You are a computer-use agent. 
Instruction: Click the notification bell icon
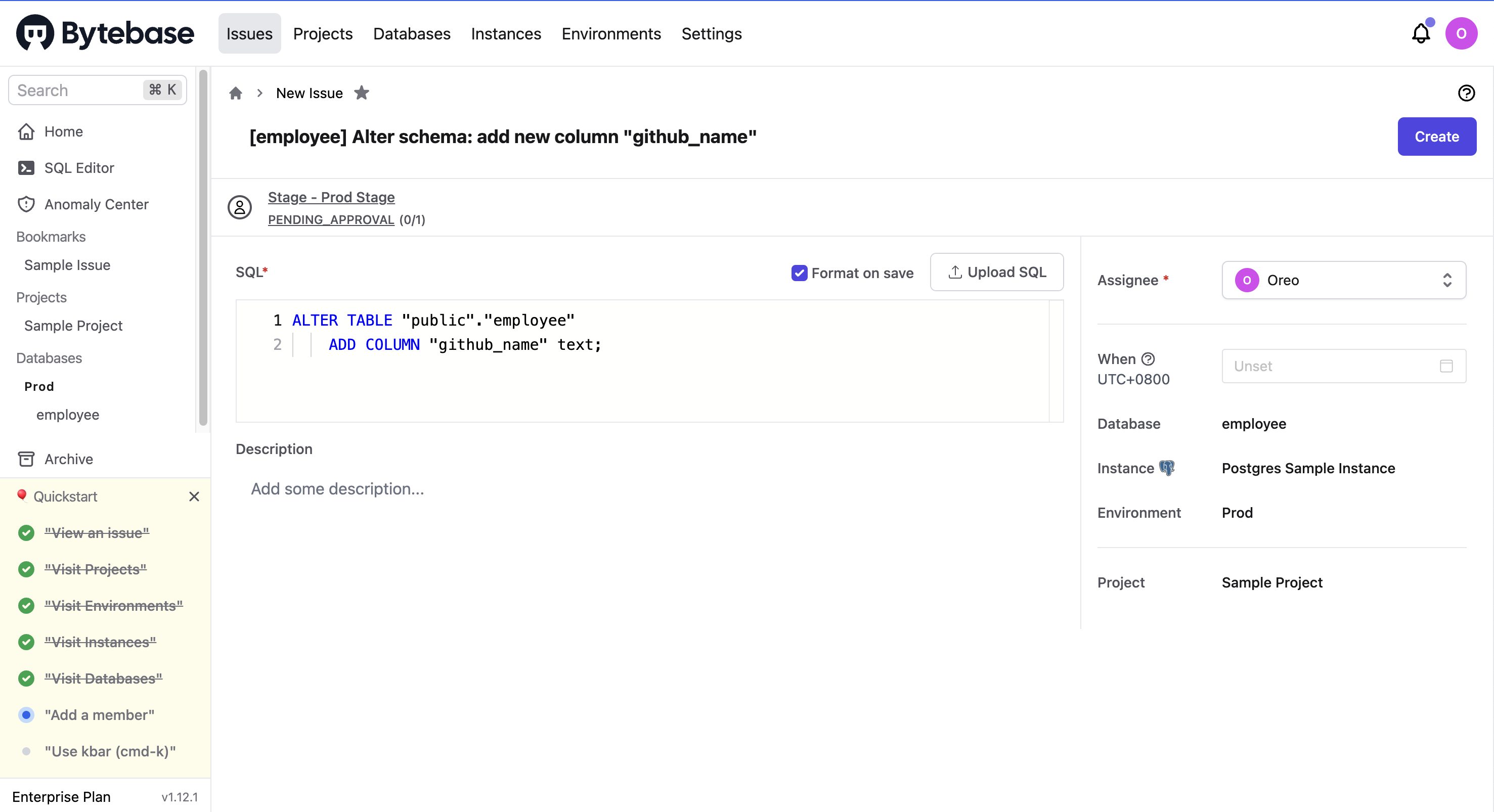(x=1420, y=34)
